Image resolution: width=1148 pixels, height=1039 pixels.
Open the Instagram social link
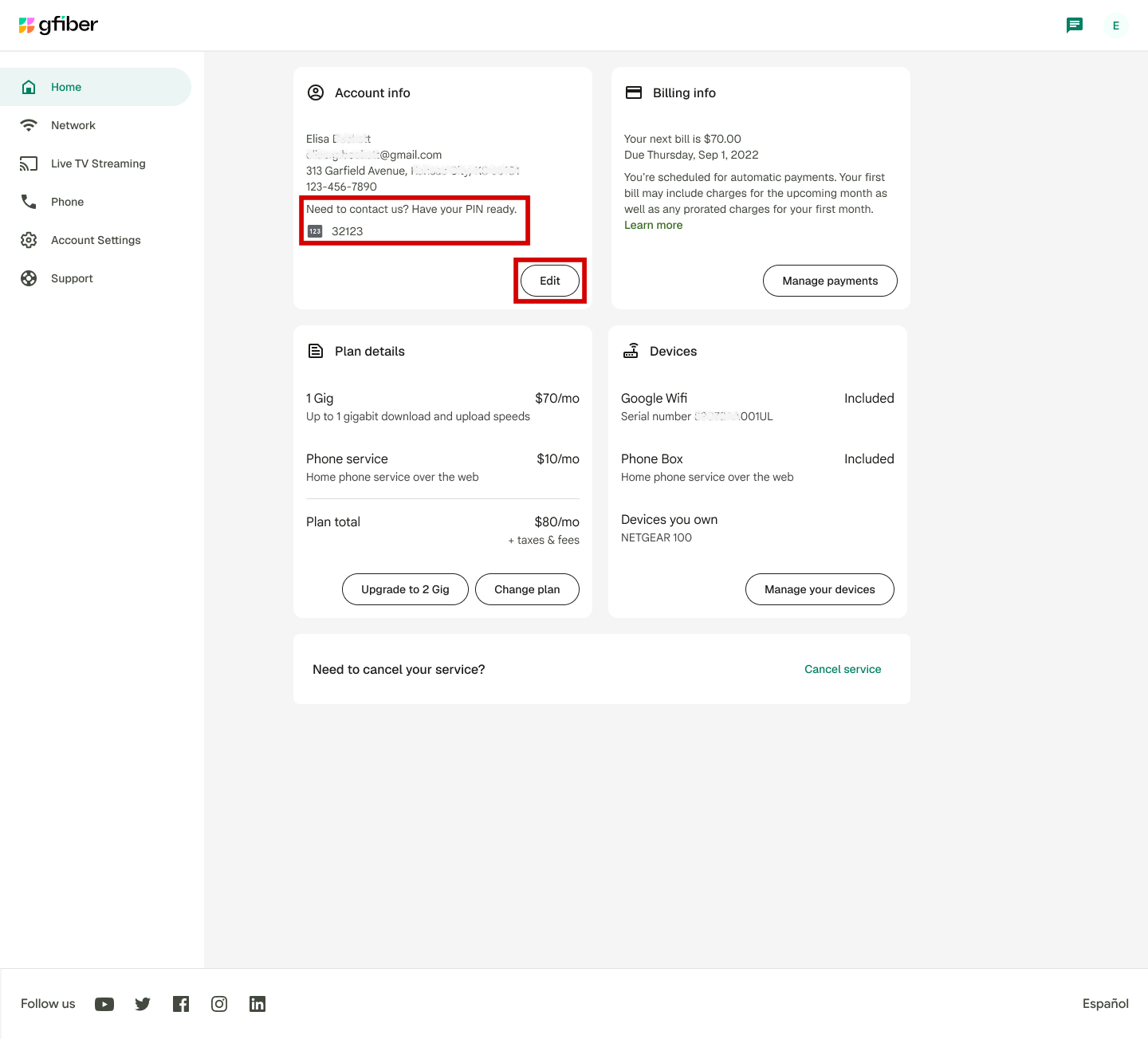(219, 1004)
